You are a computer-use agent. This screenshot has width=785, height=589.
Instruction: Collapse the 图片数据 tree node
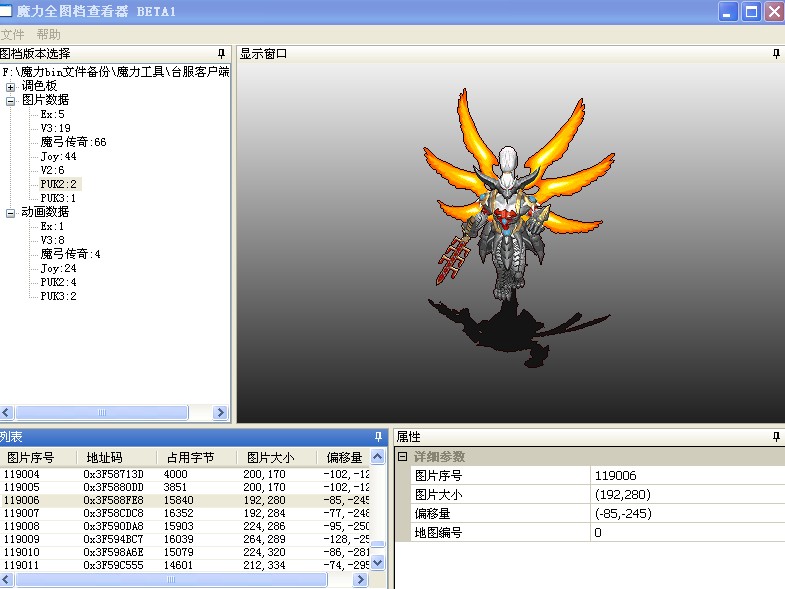[x=11, y=100]
